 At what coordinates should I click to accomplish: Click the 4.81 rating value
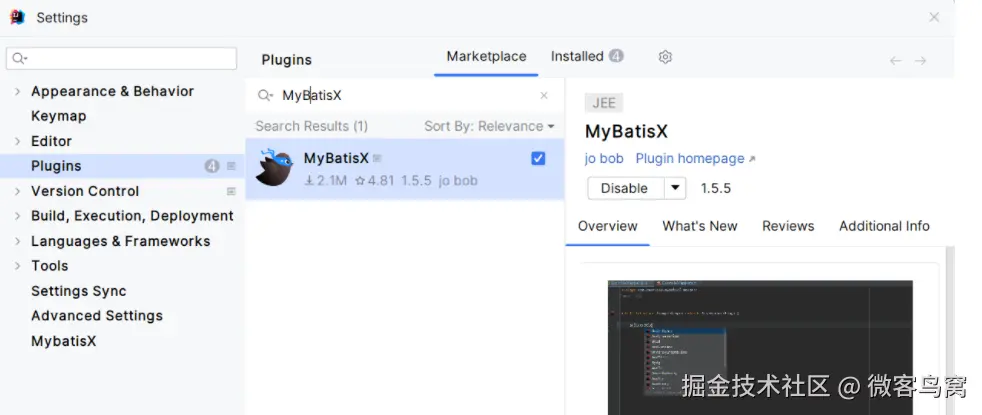click(x=375, y=181)
